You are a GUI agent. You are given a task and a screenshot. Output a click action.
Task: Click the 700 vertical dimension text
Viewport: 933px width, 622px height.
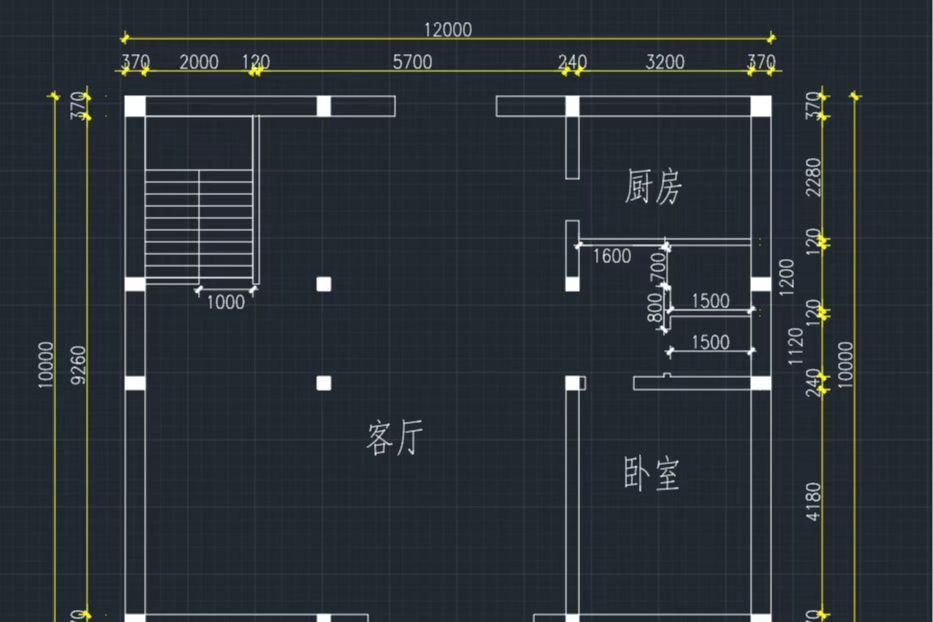click(657, 267)
